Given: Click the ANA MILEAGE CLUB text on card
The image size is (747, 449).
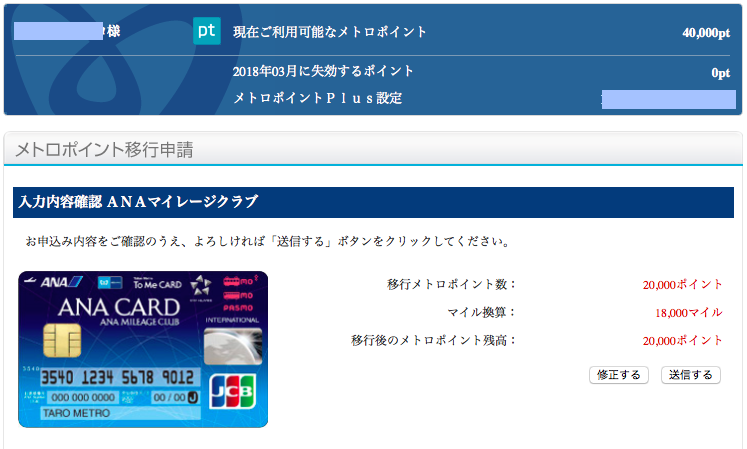Looking at the screenshot, I should point(140,322).
